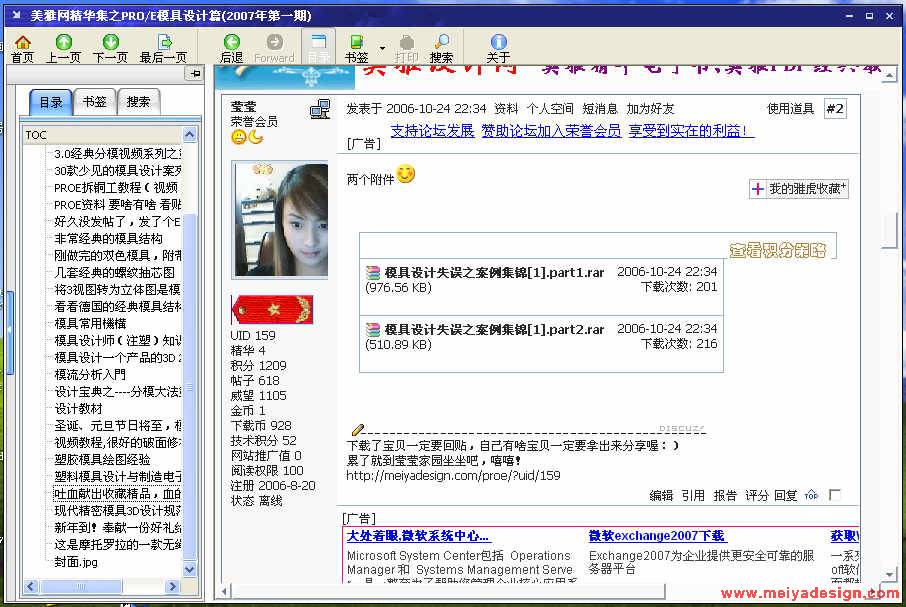Screen dimensions: 906x607
Task: Go to previous page with 上一页
Action: pos(63,47)
